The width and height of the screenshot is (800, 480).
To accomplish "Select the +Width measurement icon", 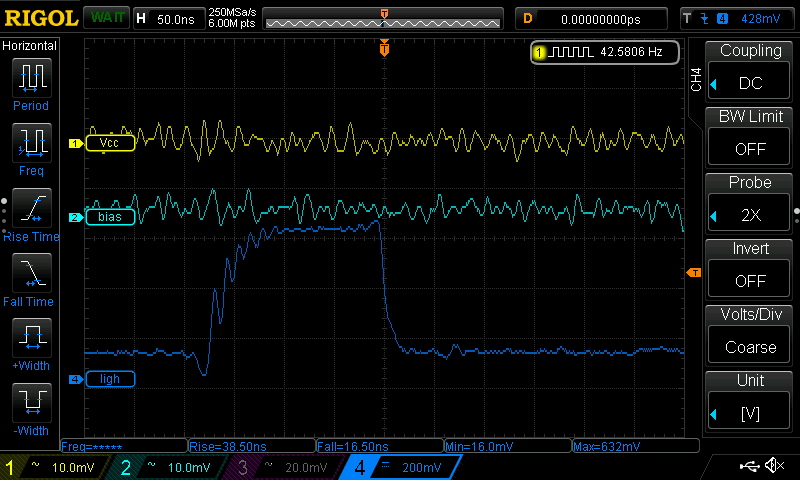I will point(32,338).
